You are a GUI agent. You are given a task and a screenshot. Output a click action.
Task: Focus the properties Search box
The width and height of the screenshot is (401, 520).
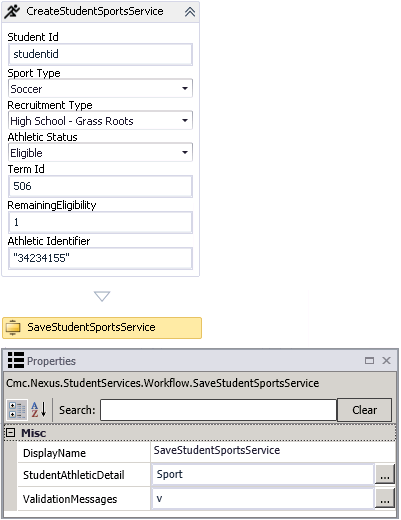pyautogui.click(x=218, y=410)
